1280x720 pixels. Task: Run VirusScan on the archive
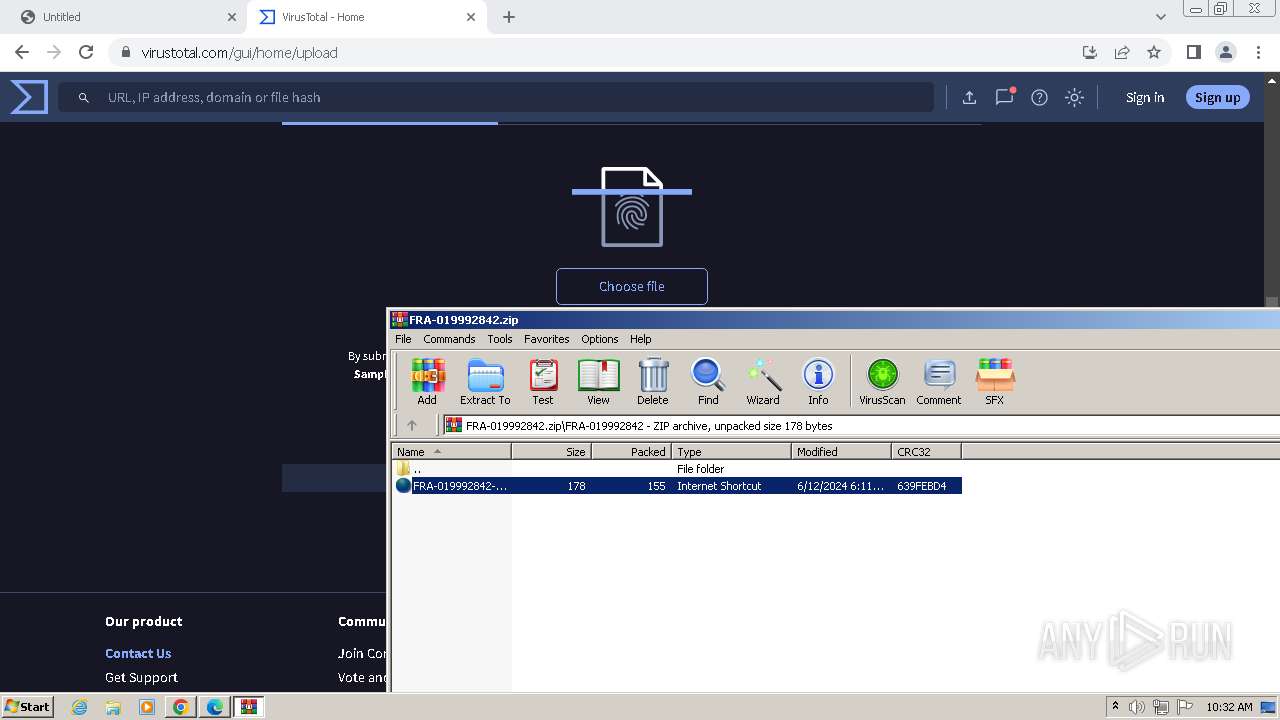882,382
